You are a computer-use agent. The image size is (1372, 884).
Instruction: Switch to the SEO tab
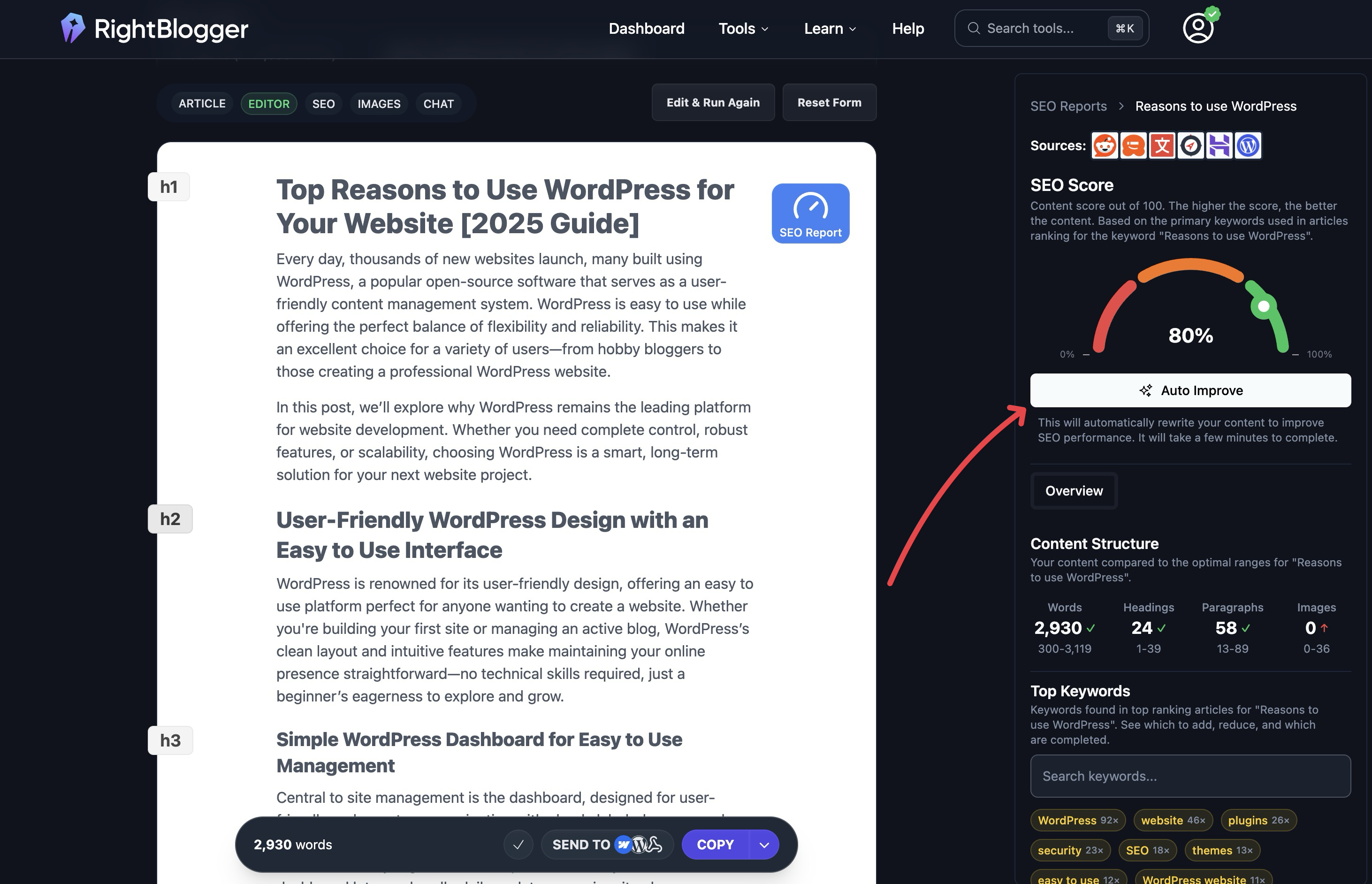[x=323, y=104]
